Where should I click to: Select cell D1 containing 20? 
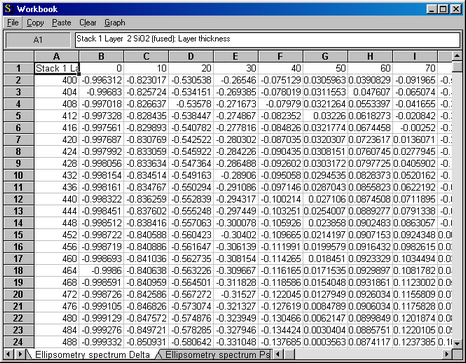(x=191, y=68)
